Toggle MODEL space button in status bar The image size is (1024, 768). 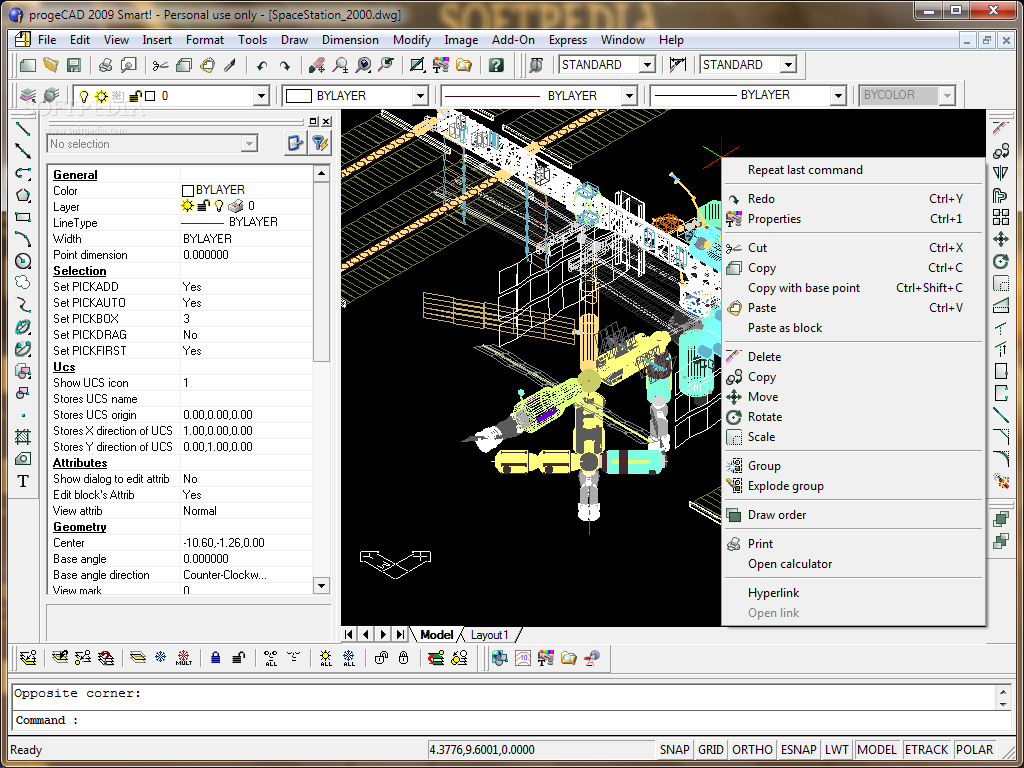pos(877,750)
